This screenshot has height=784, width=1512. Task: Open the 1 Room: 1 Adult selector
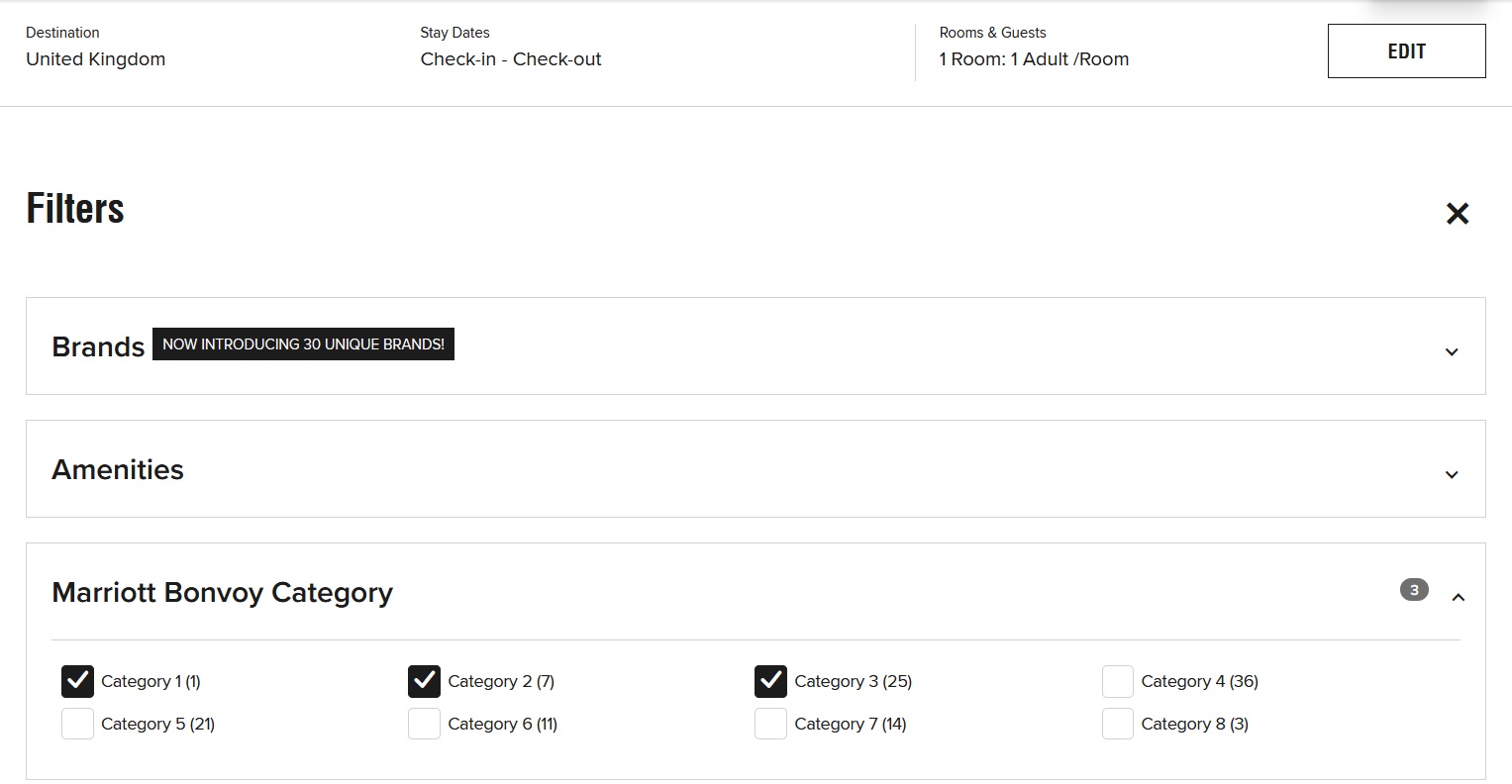1034,59
